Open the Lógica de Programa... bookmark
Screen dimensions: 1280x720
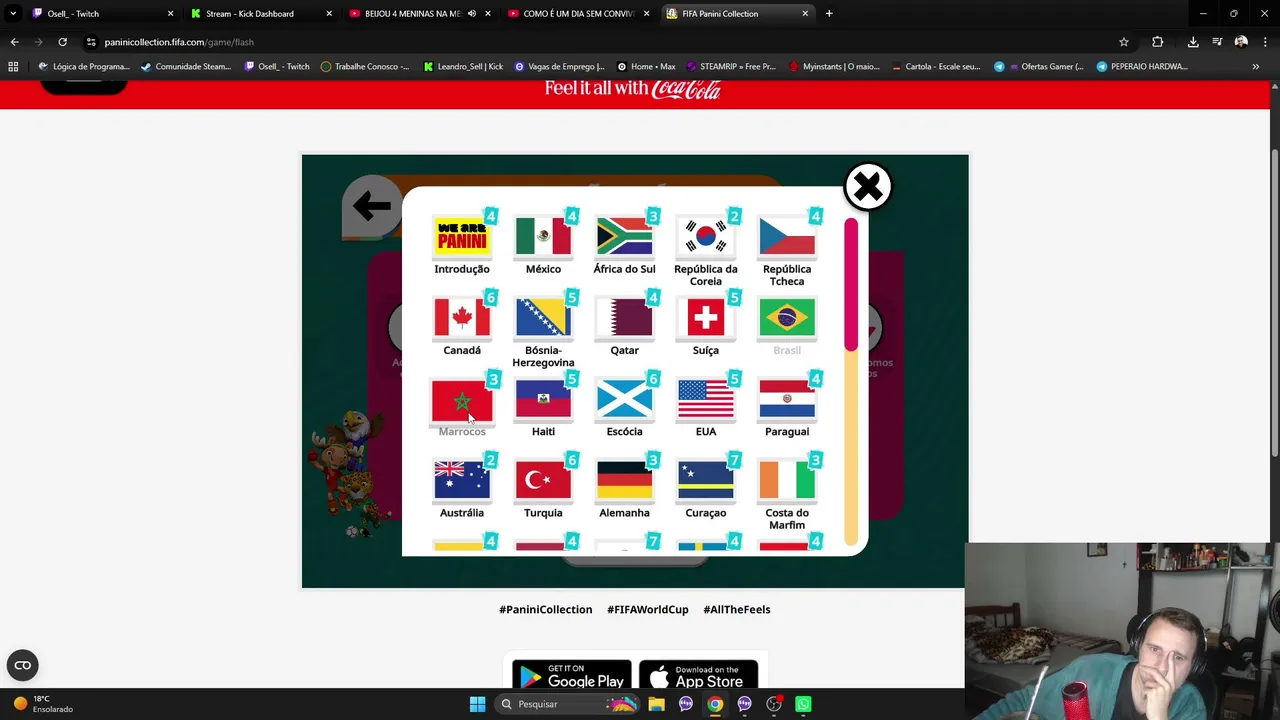(x=84, y=66)
